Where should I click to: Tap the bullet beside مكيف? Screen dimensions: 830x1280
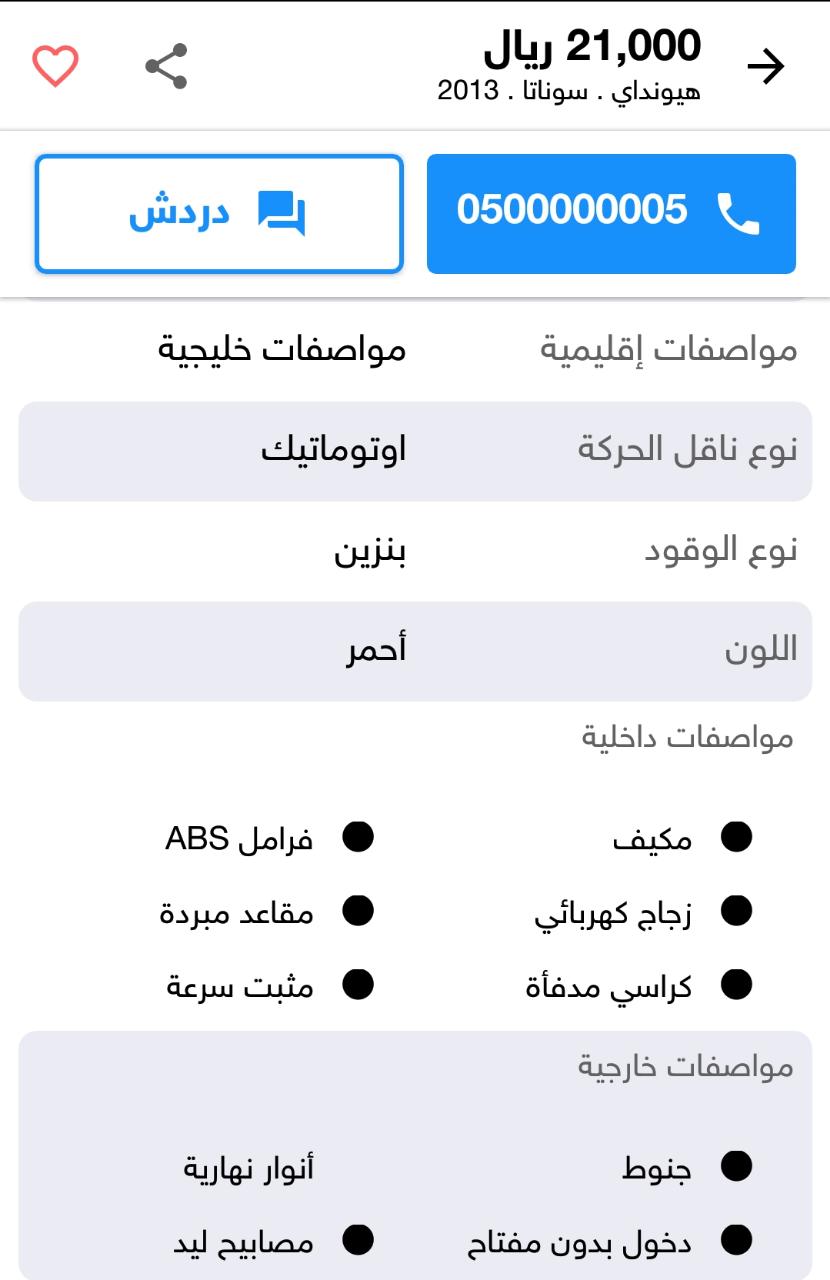pos(736,838)
